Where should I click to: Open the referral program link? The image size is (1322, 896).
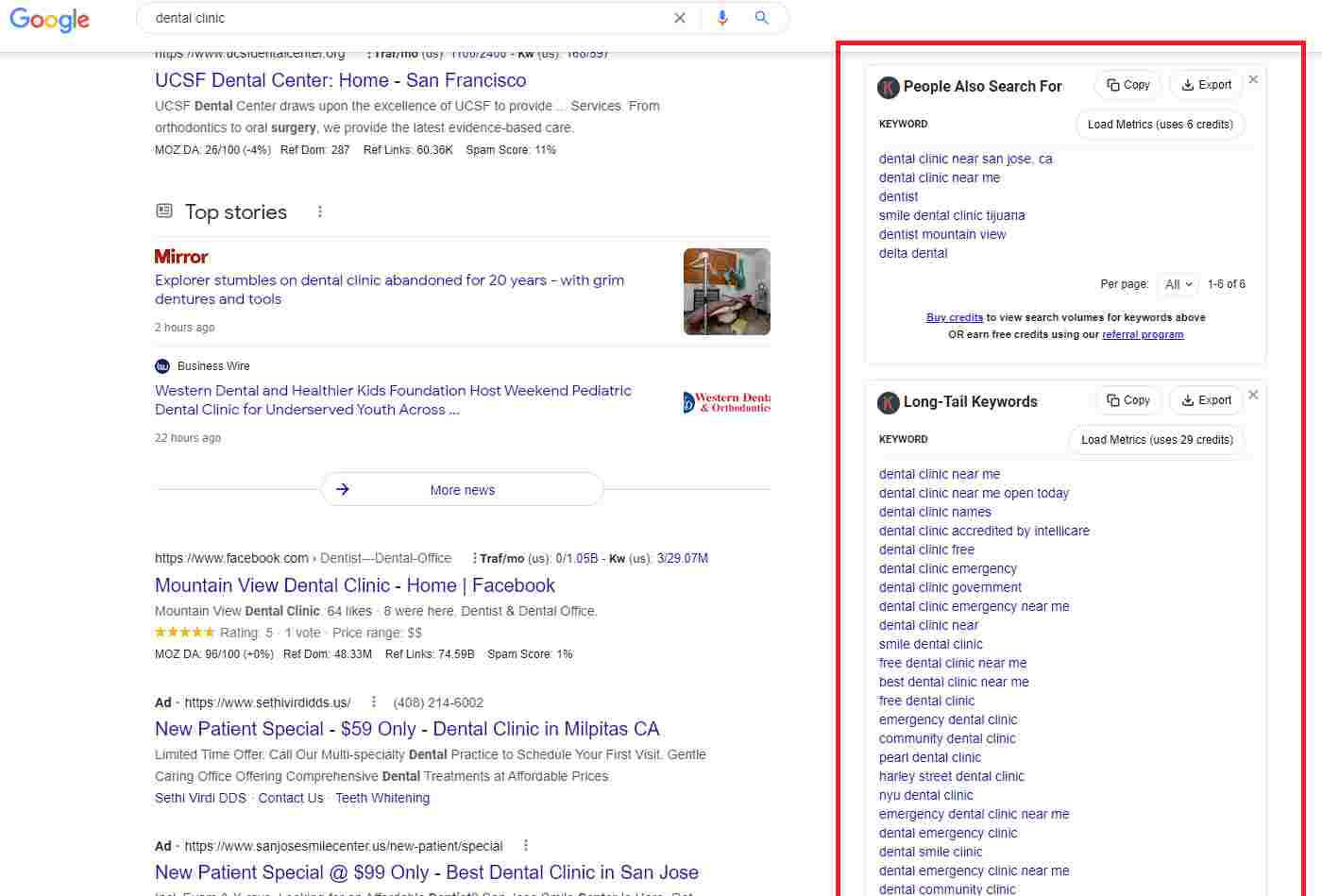1143,334
